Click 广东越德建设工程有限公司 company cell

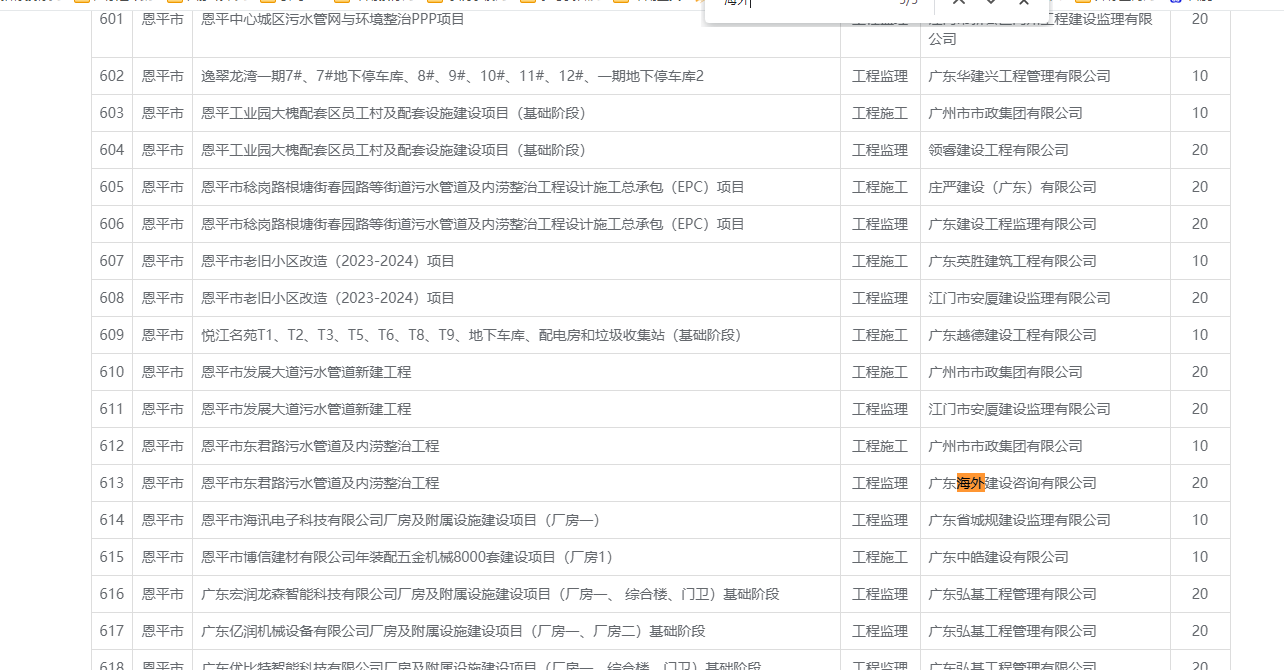[x=1012, y=335]
